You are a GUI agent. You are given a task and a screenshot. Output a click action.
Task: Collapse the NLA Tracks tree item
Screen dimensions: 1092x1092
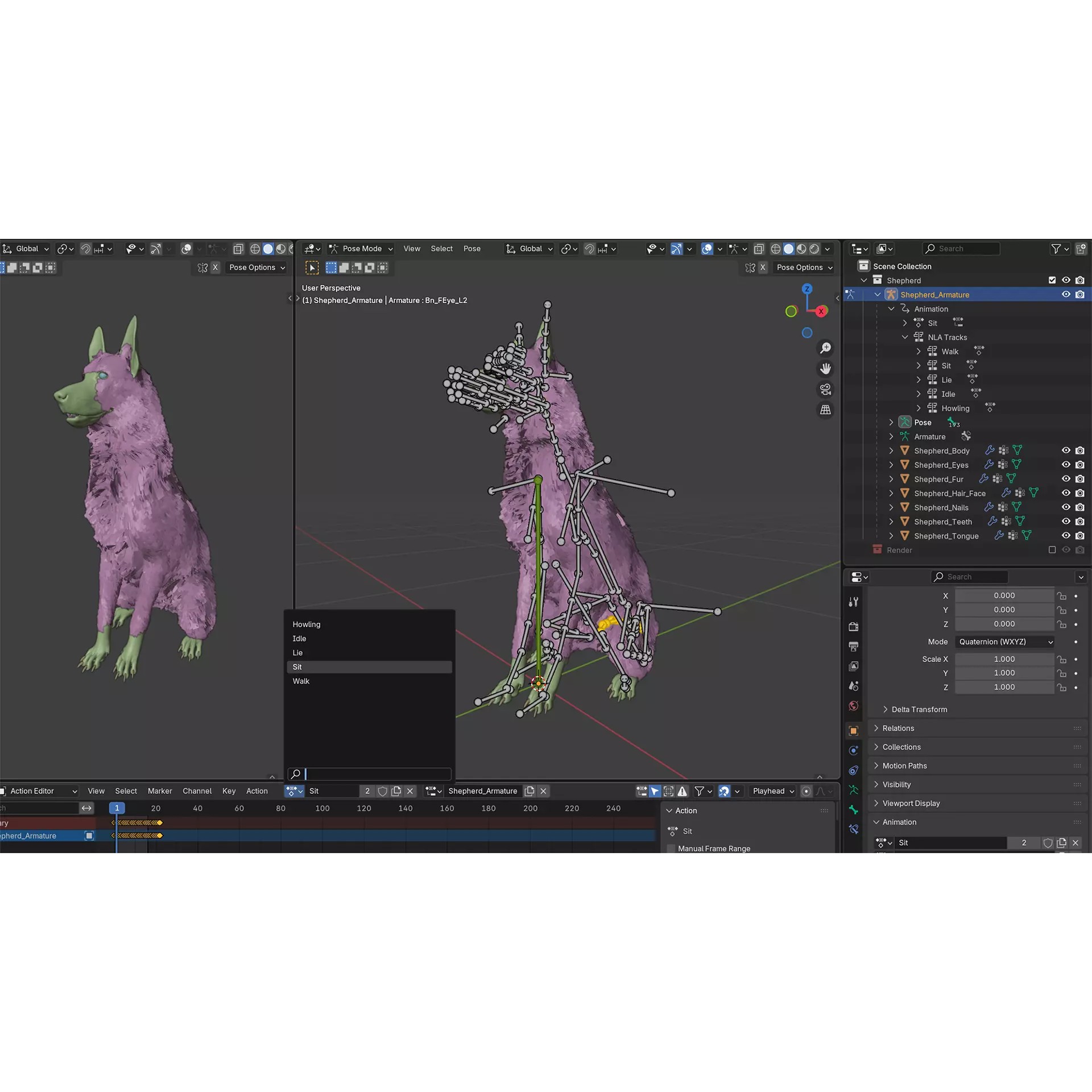(905, 337)
